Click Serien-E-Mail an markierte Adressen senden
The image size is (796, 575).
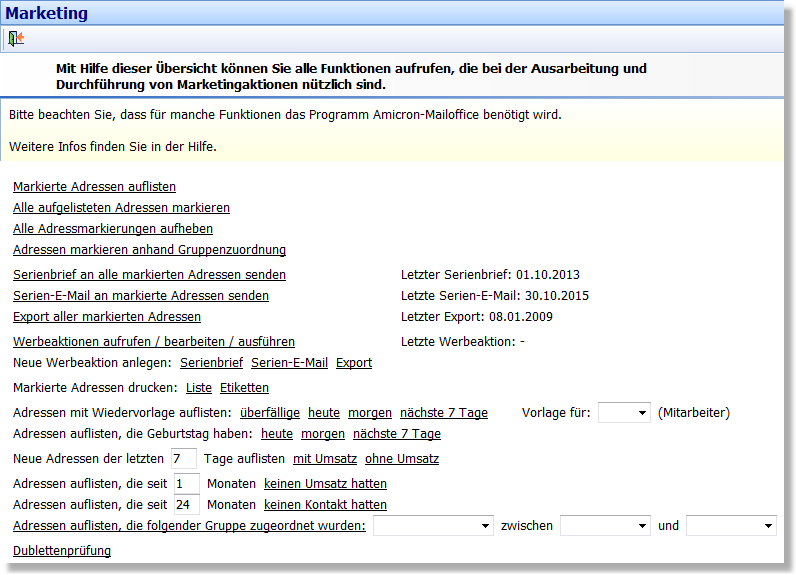(140, 296)
